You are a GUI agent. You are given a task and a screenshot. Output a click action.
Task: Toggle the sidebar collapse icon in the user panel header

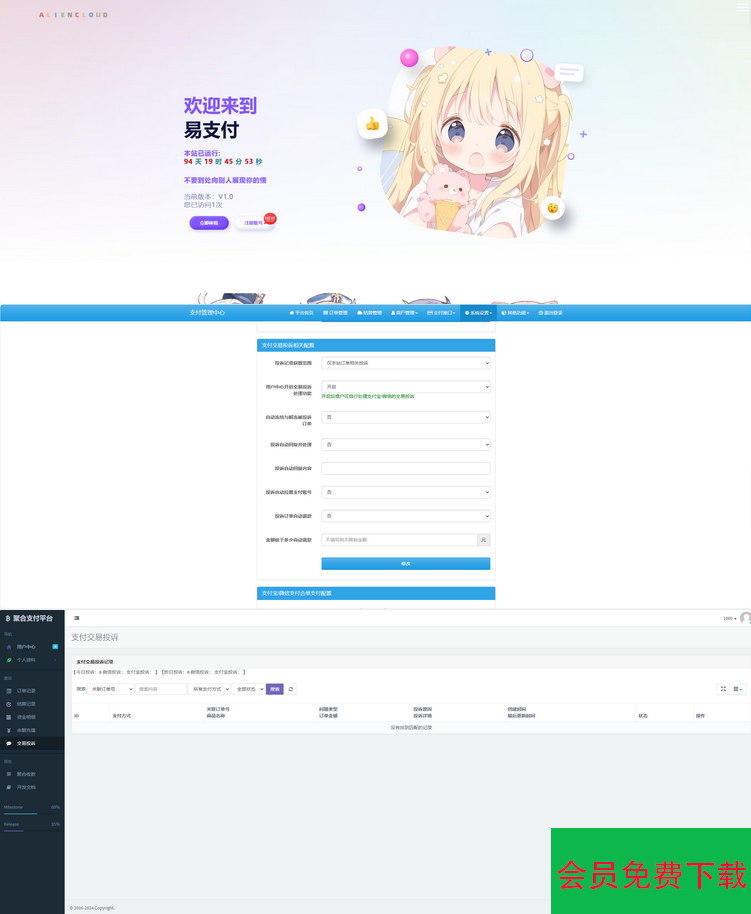point(76,618)
